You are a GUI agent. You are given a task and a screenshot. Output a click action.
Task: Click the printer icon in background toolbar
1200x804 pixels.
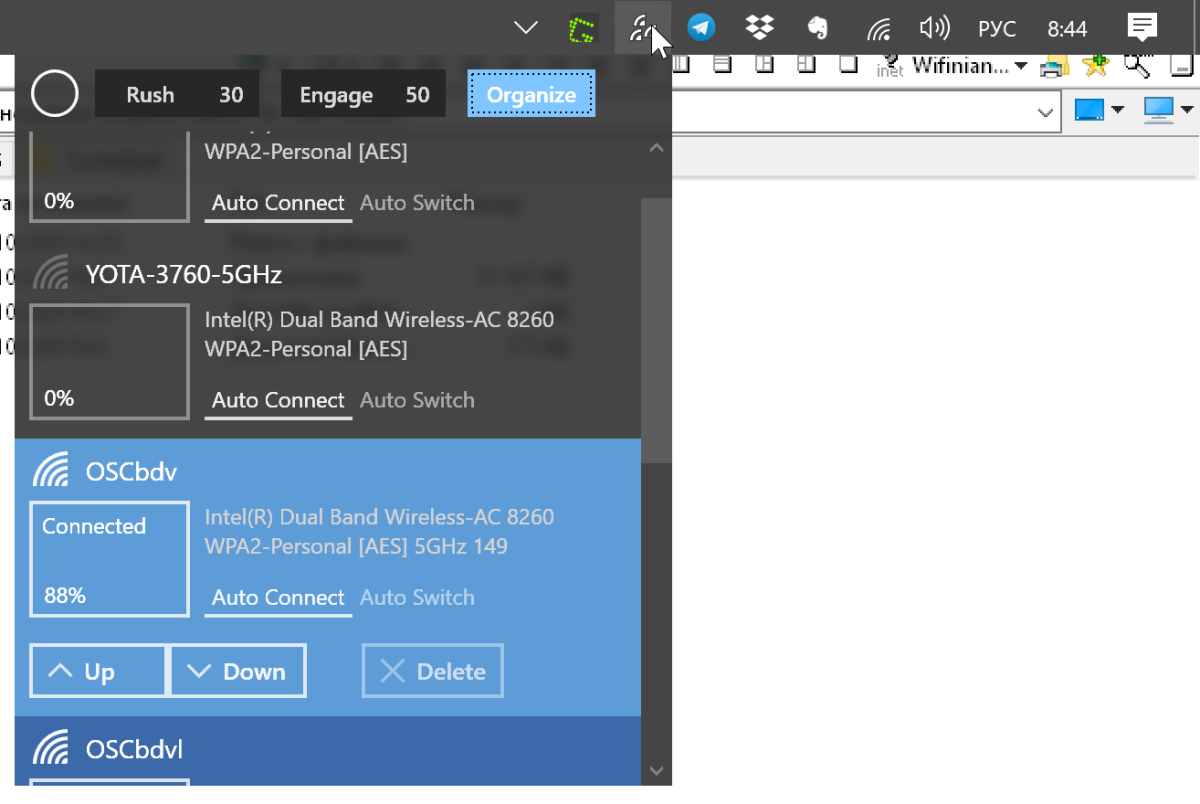(x=1054, y=66)
